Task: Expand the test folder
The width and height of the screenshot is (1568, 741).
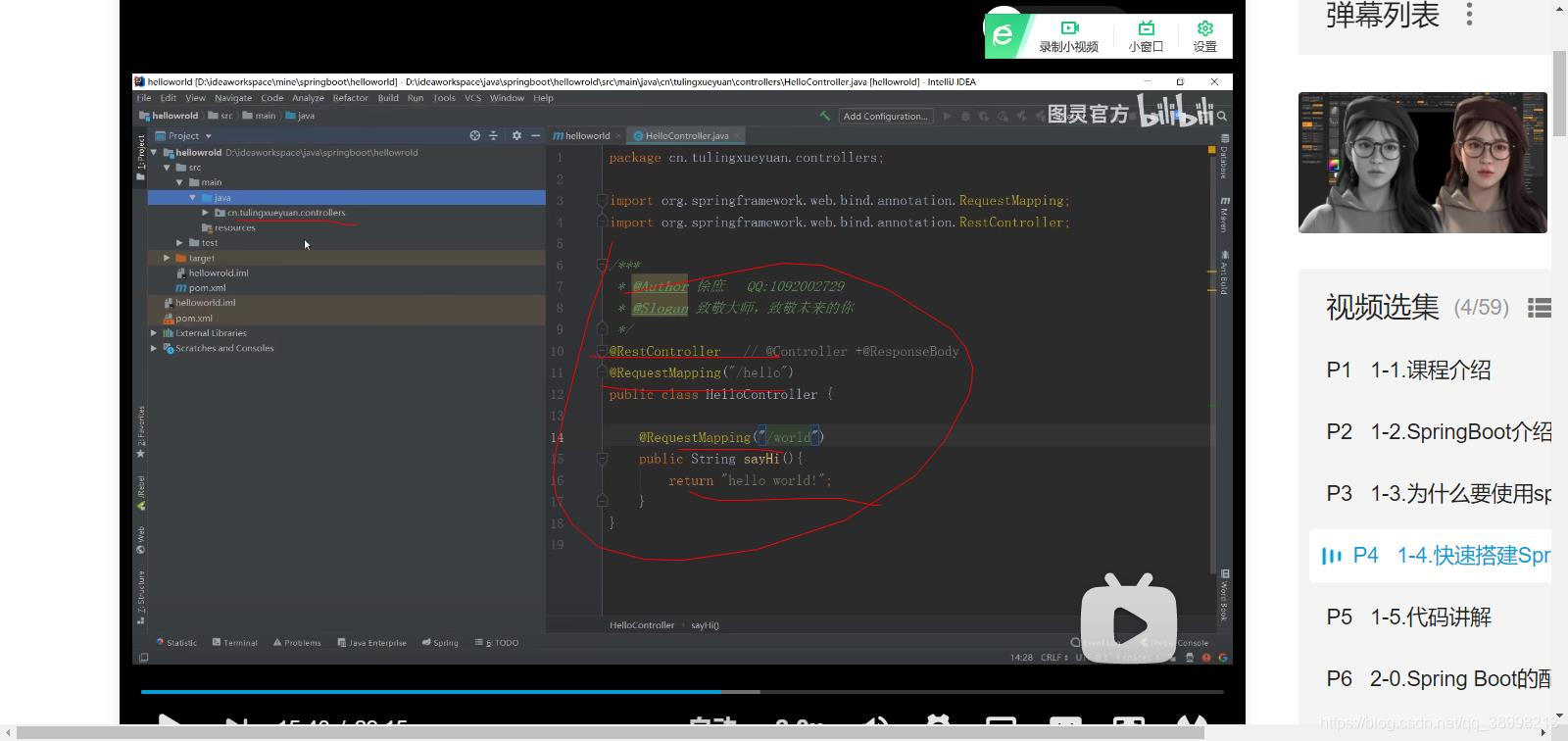Action: pos(180,243)
